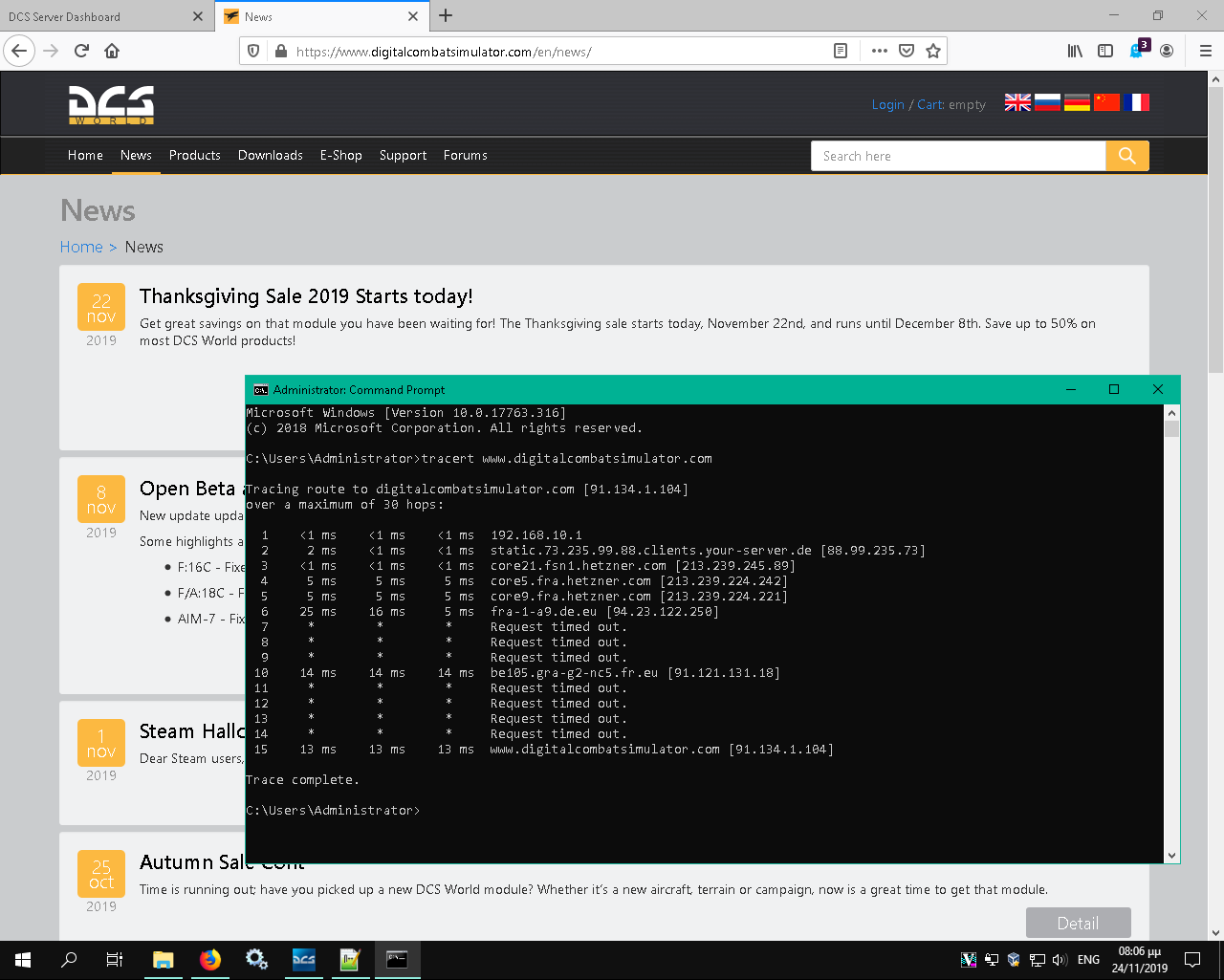Screen dimensions: 1224x980
Task: Open the Firefox hamburger menu
Action: tap(1205, 51)
